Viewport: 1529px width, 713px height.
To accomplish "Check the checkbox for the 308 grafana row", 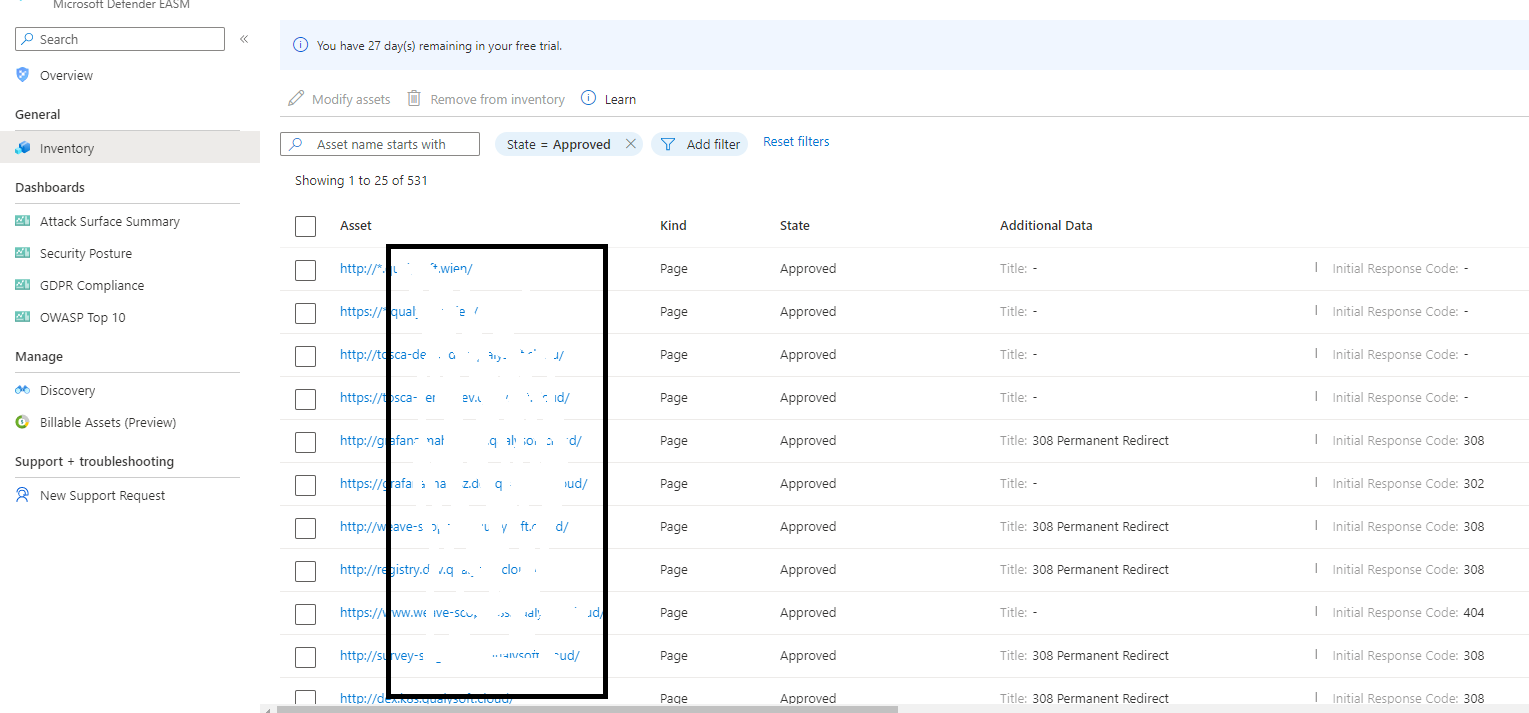I will click(305, 441).
